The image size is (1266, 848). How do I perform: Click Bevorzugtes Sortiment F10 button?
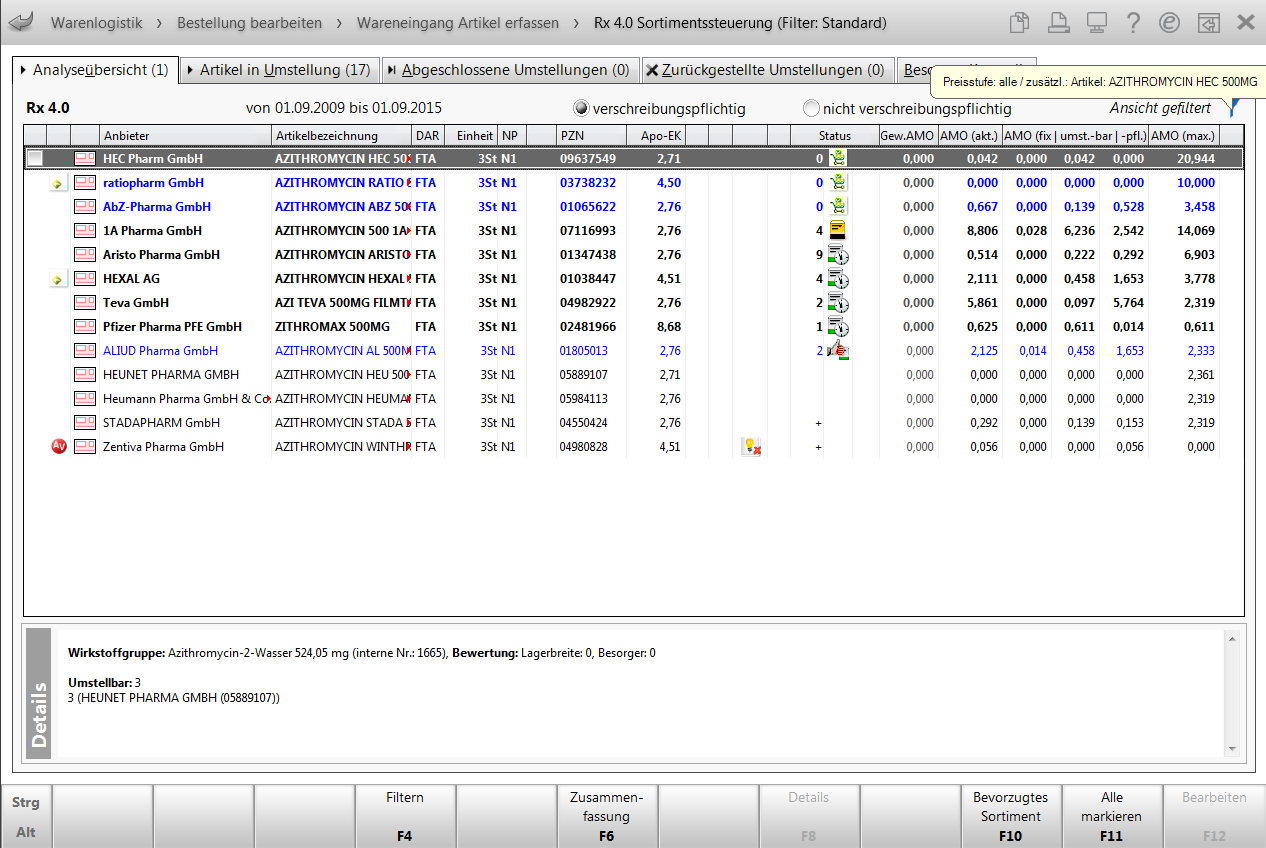pos(1011,816)
